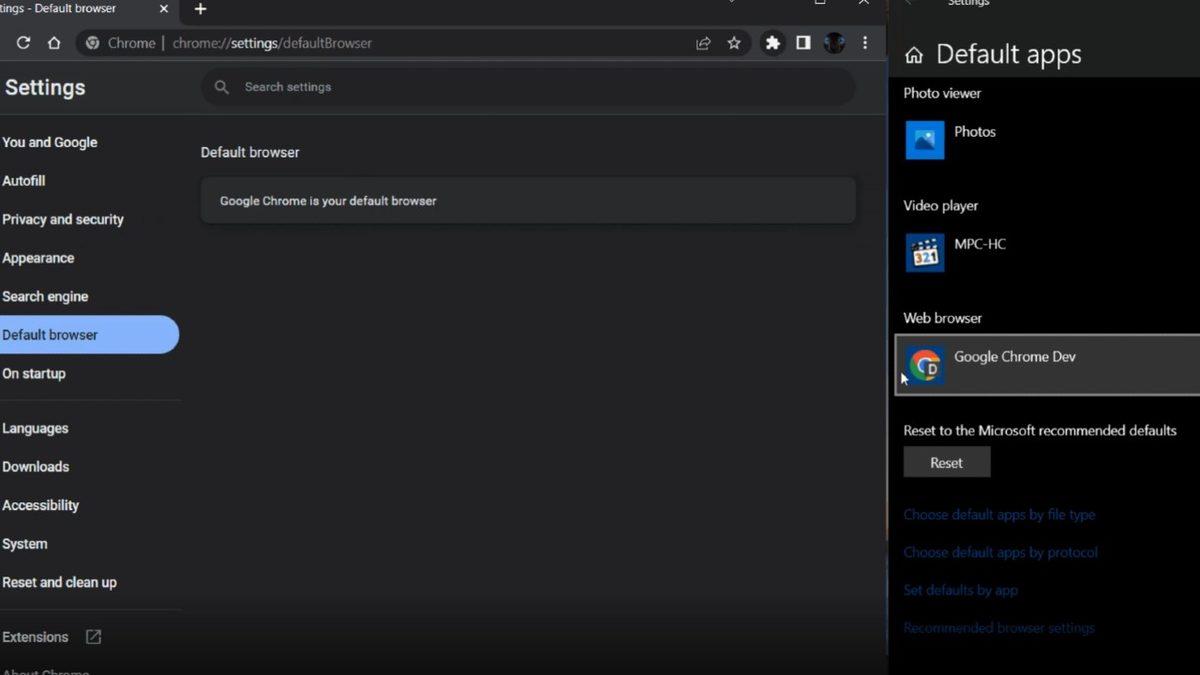Viewport: 1200px width, 675px height.
Task: Click the MPC-HC icon under Video player
Action: coord(924,252)
